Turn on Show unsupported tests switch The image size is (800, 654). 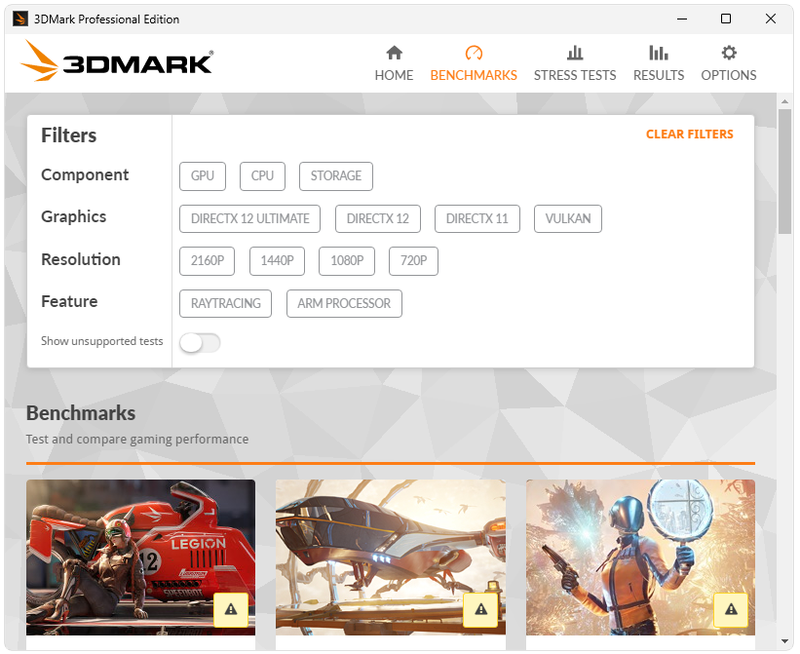click(x=200, y=343)
